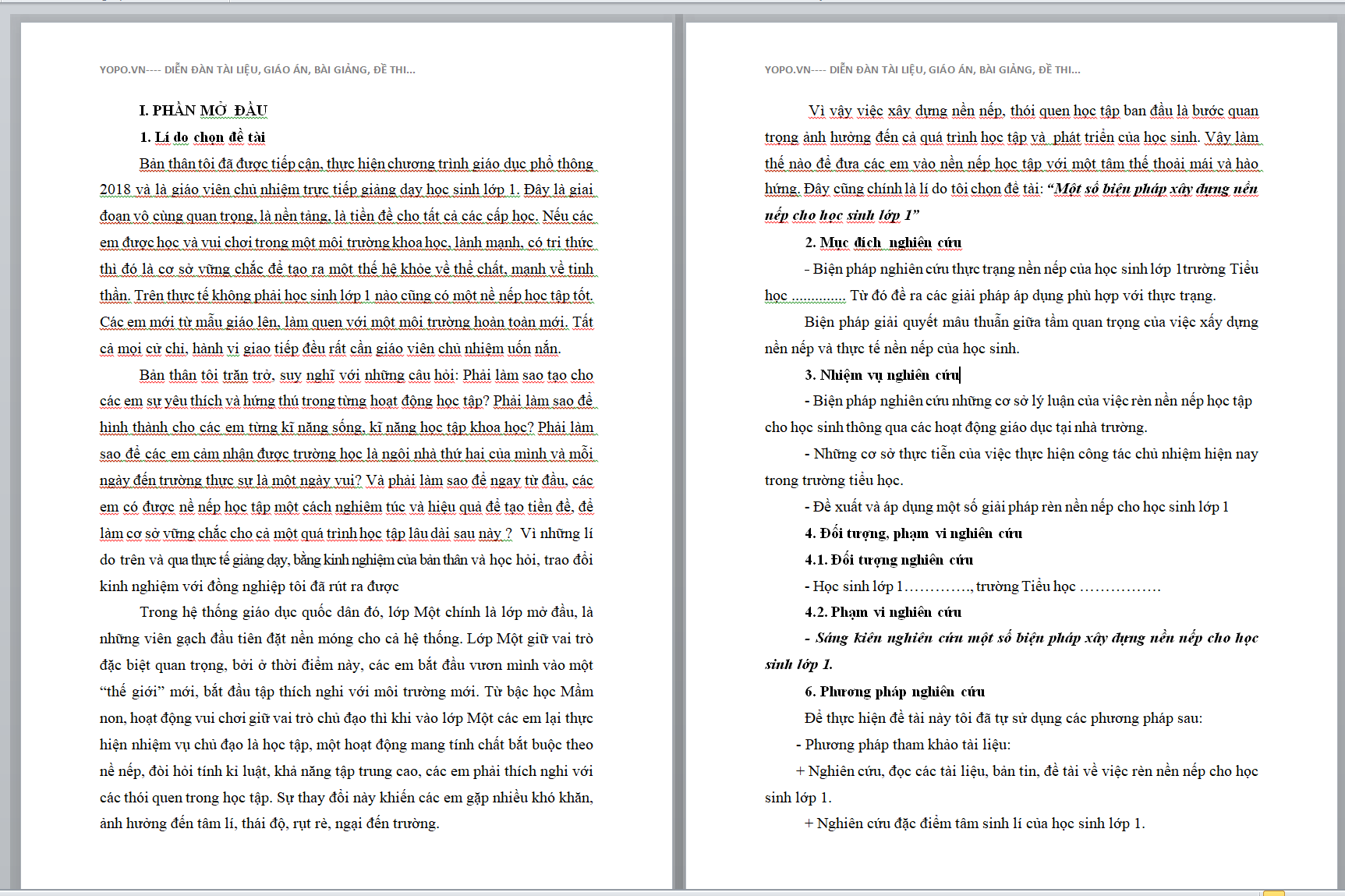Click paragraph beginning "Trong hệ thống giáo dục"
1345x896 pixels.
point(346,717)
